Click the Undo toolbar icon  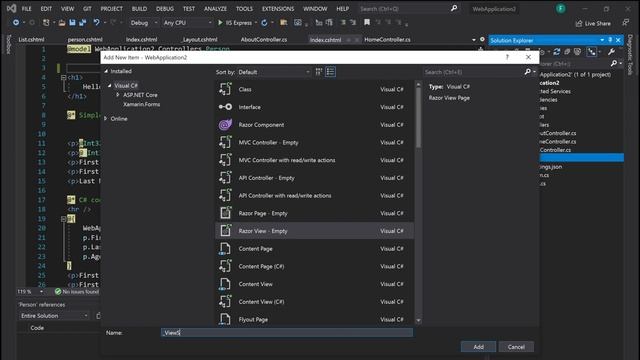tap(96, 23)
